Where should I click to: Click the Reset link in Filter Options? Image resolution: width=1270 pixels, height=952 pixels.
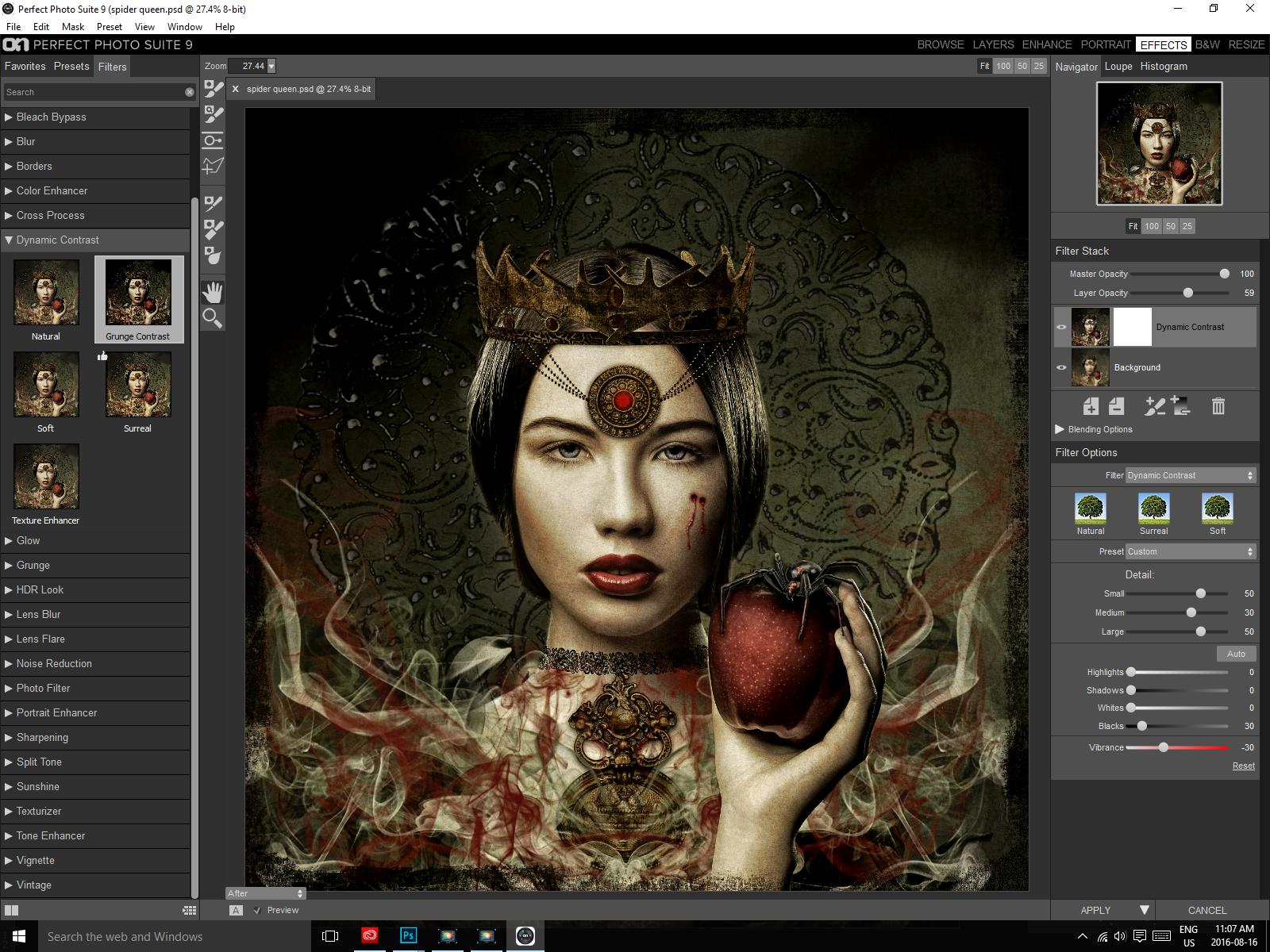(x=1243, y=766)
